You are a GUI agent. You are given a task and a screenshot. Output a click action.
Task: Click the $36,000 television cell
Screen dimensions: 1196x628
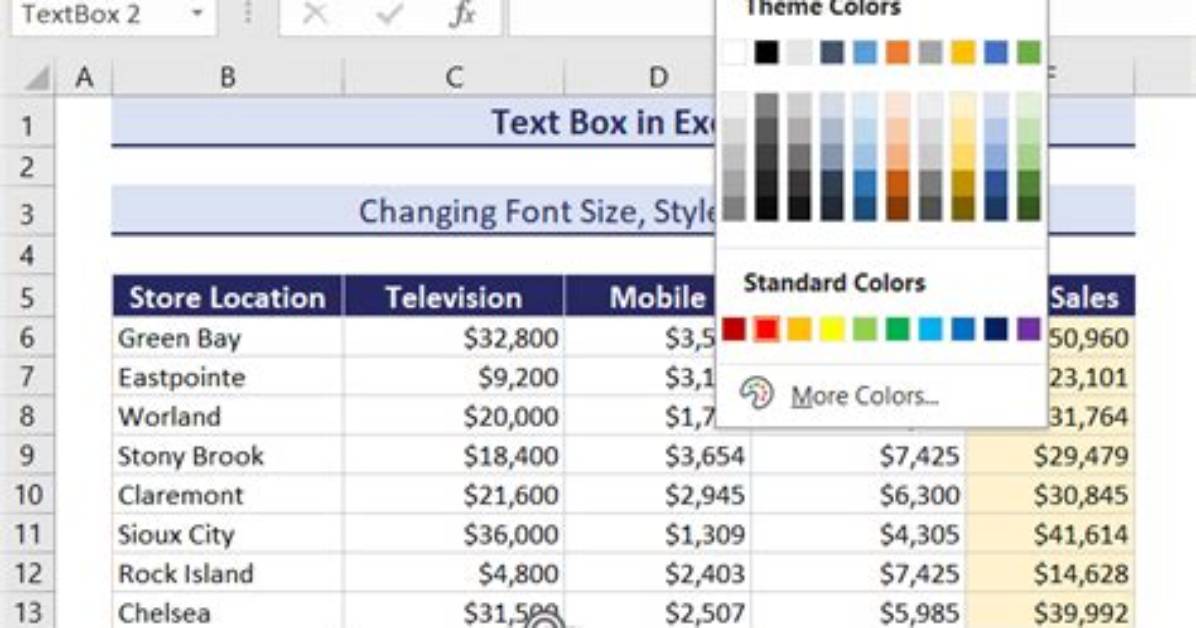click(x=454, y=534)
